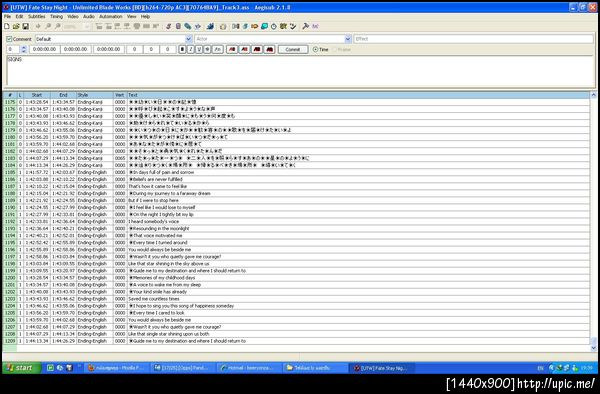Click the grid scrollbar up arrow
The width and height of the screenshot is (600, 394).
point(593,95)
